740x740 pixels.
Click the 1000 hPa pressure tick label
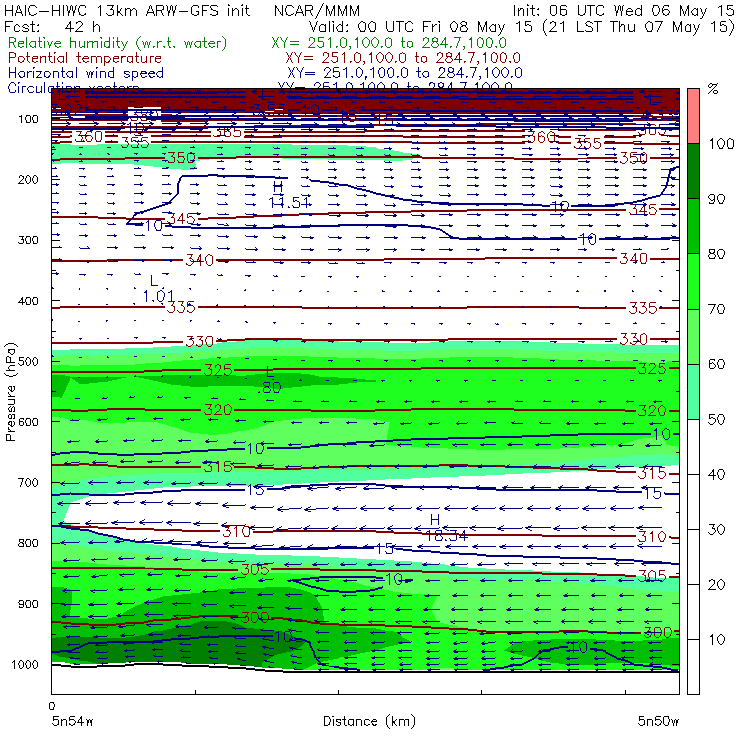tap(25, 664)
